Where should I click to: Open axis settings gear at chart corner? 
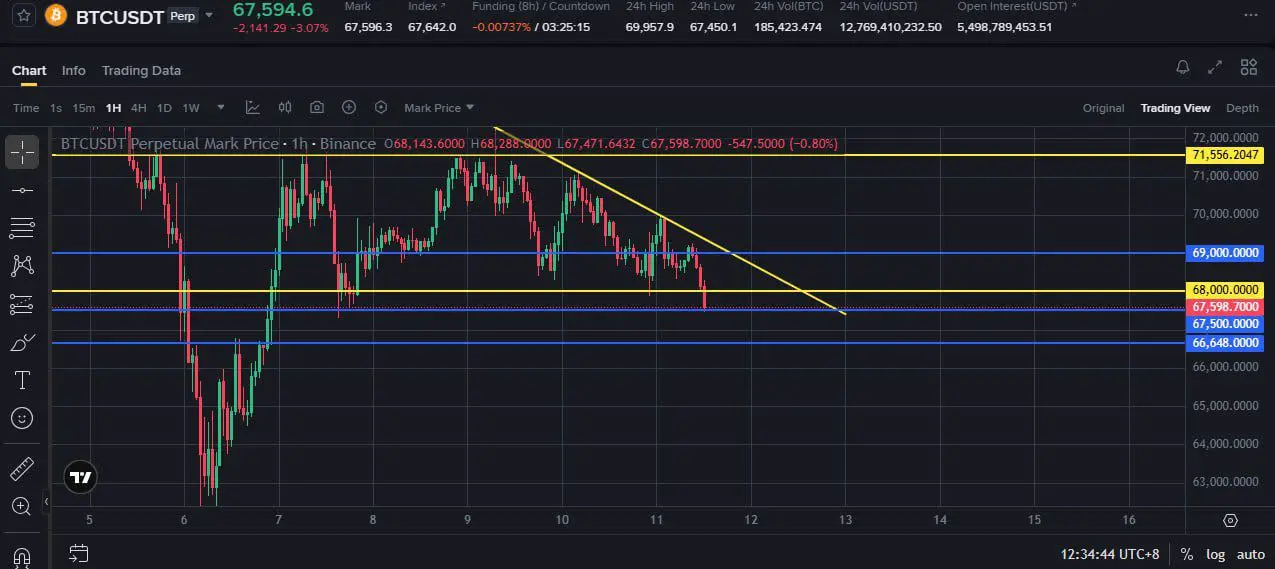coord(1230,520)
